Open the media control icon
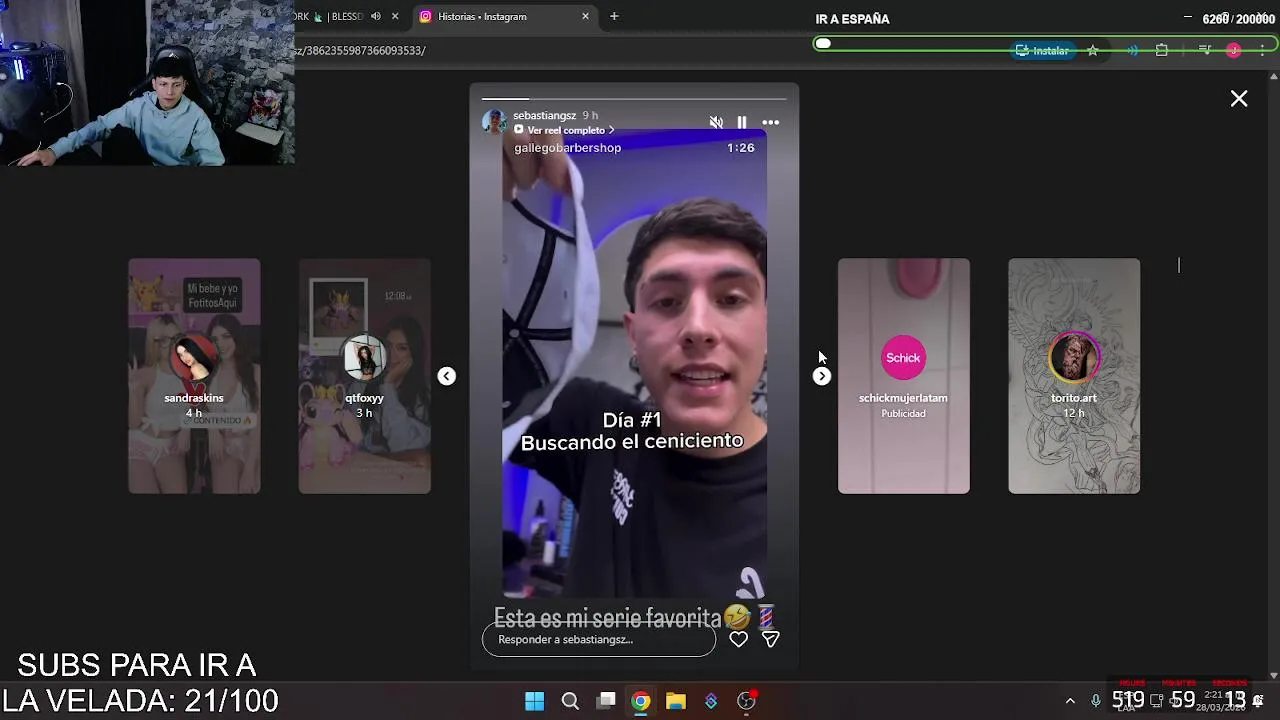Screen dimensions: 1280x720 [1205, 50]
